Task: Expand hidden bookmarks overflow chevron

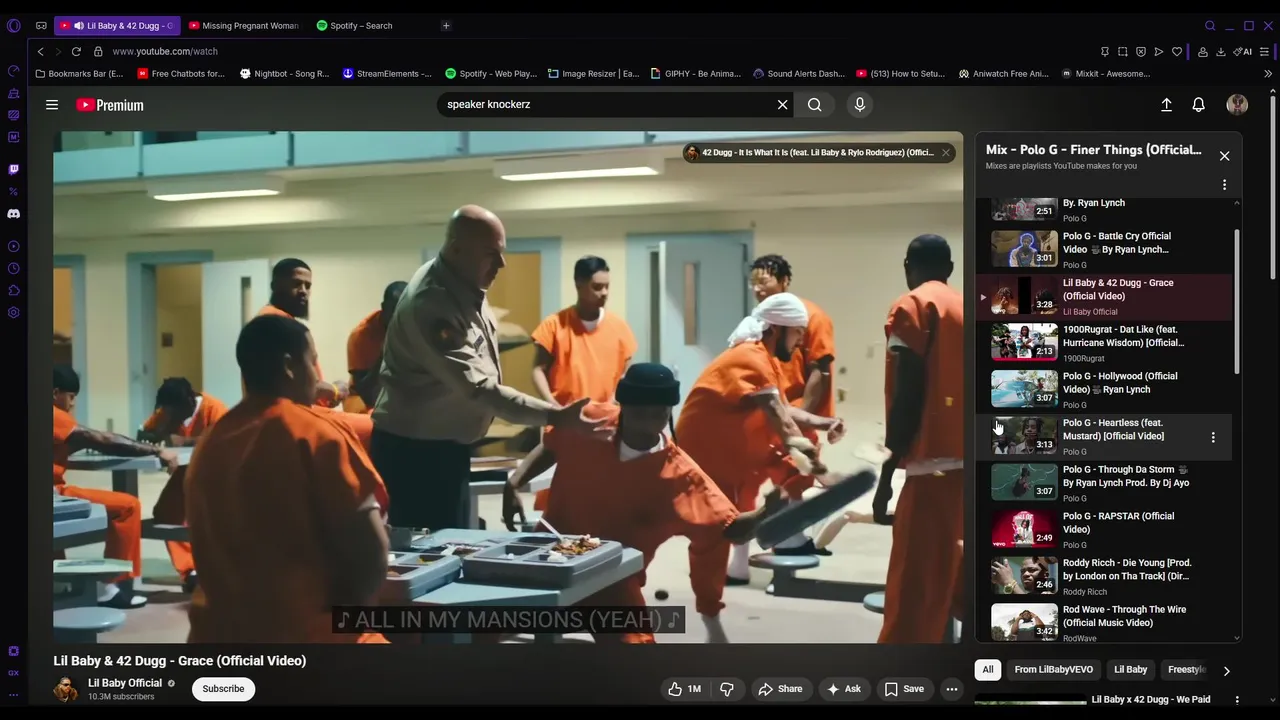Action: coord(1268,74)
